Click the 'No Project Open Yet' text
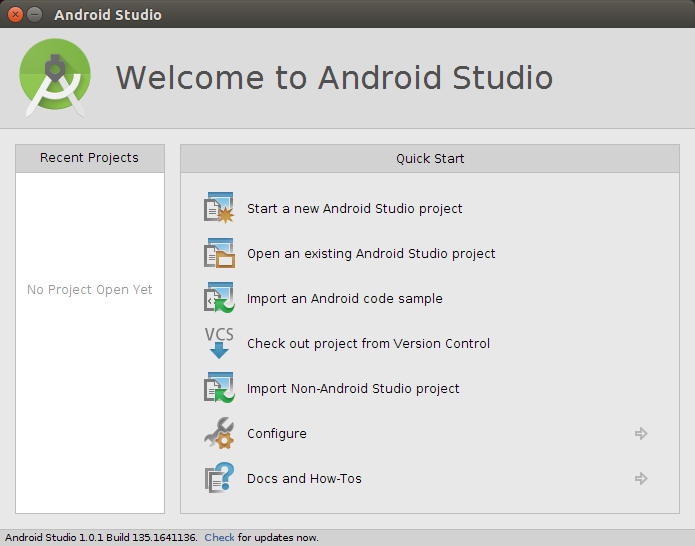 coord(90,290)
